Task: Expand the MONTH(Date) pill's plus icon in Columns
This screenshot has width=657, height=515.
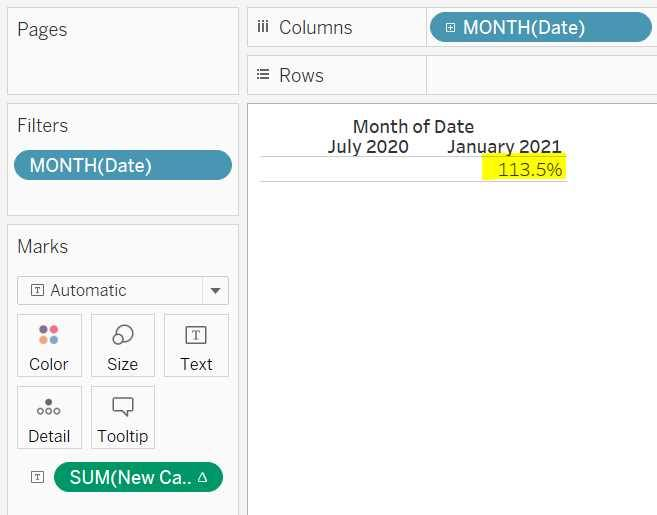Action: (x=450, y=28)
